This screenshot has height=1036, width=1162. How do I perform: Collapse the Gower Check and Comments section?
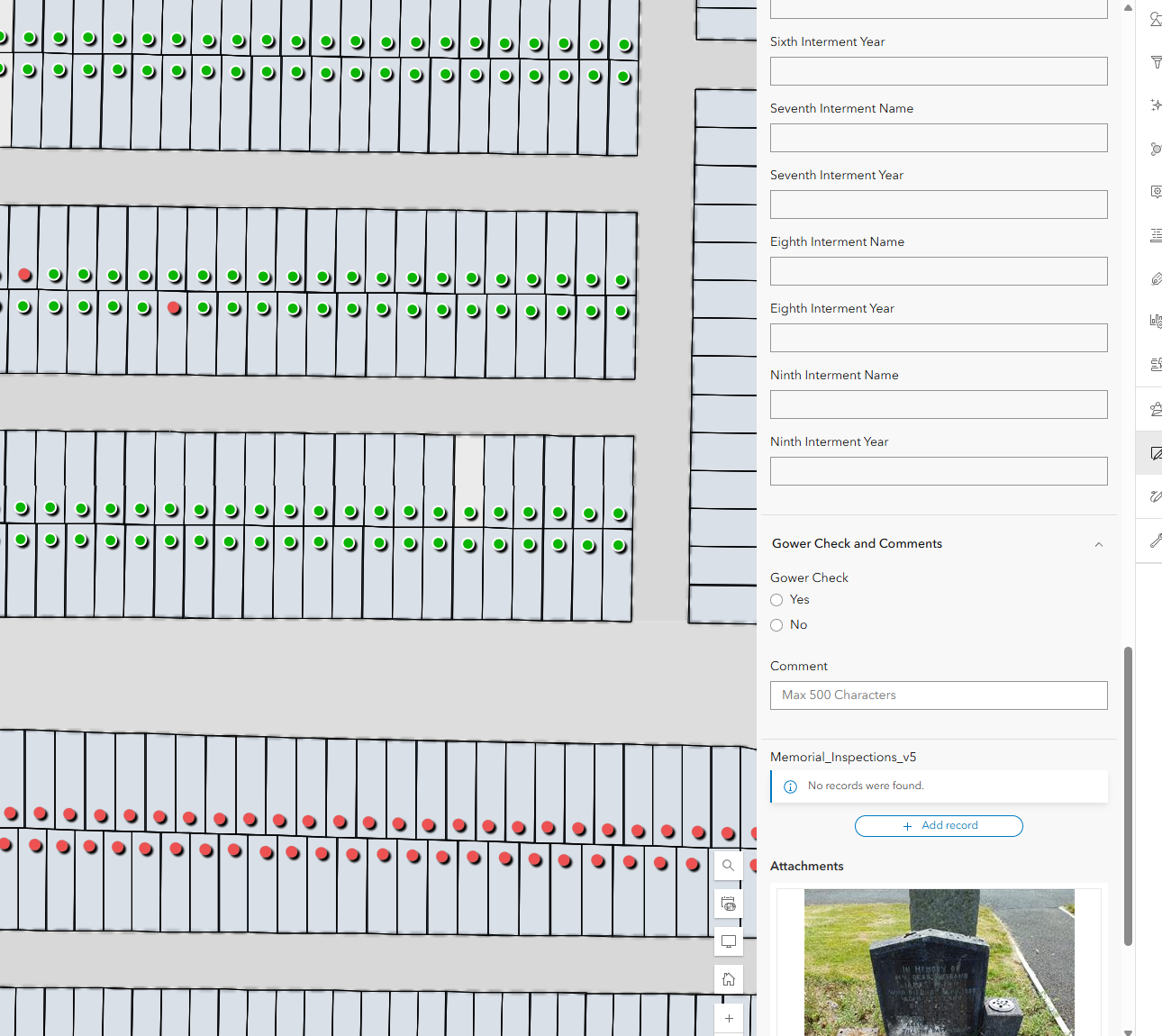[x=1098, y=544]
